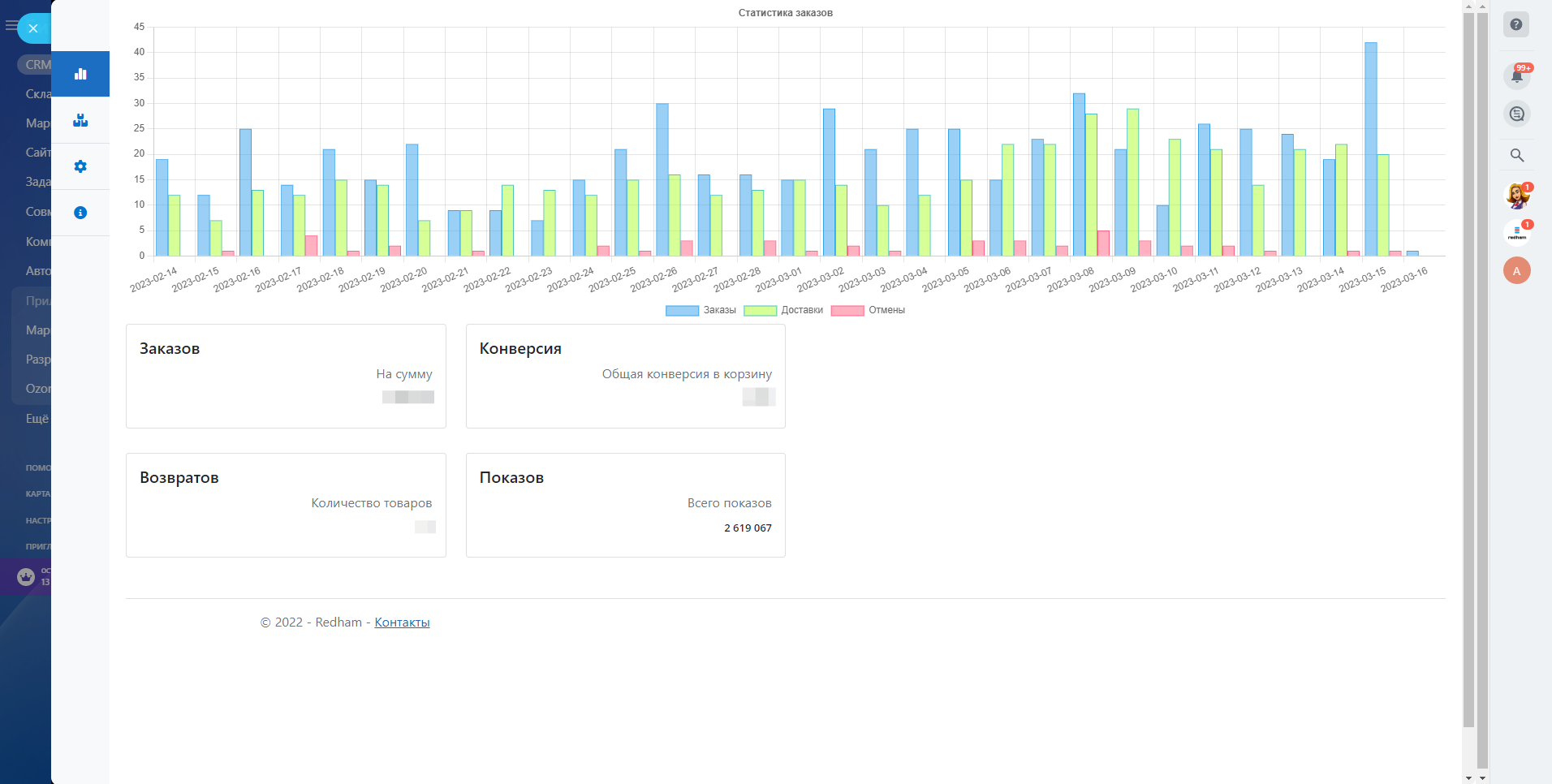
Task: Open the Контакты link in the footer
Action: tap(402, 622)
